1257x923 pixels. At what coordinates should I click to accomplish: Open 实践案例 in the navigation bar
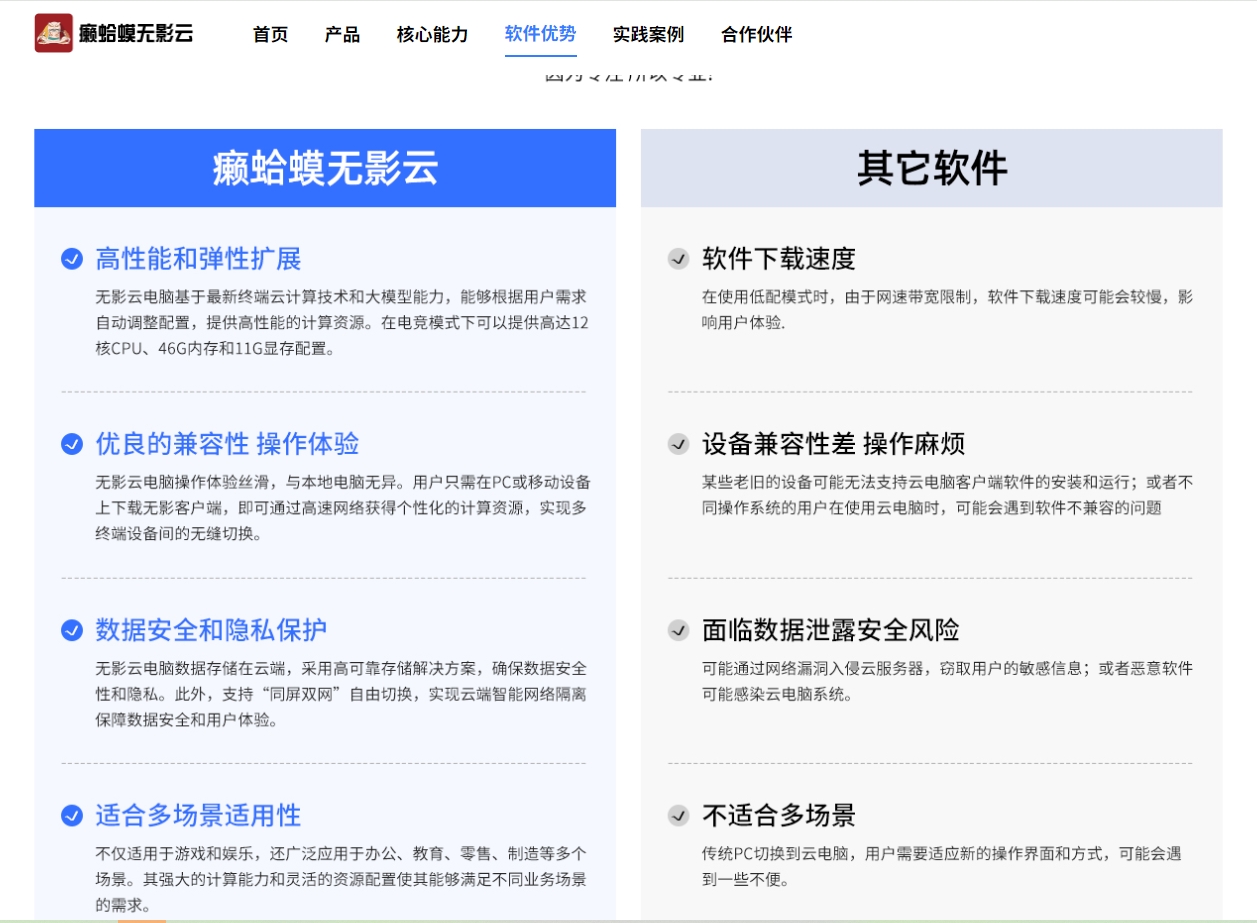648,34
